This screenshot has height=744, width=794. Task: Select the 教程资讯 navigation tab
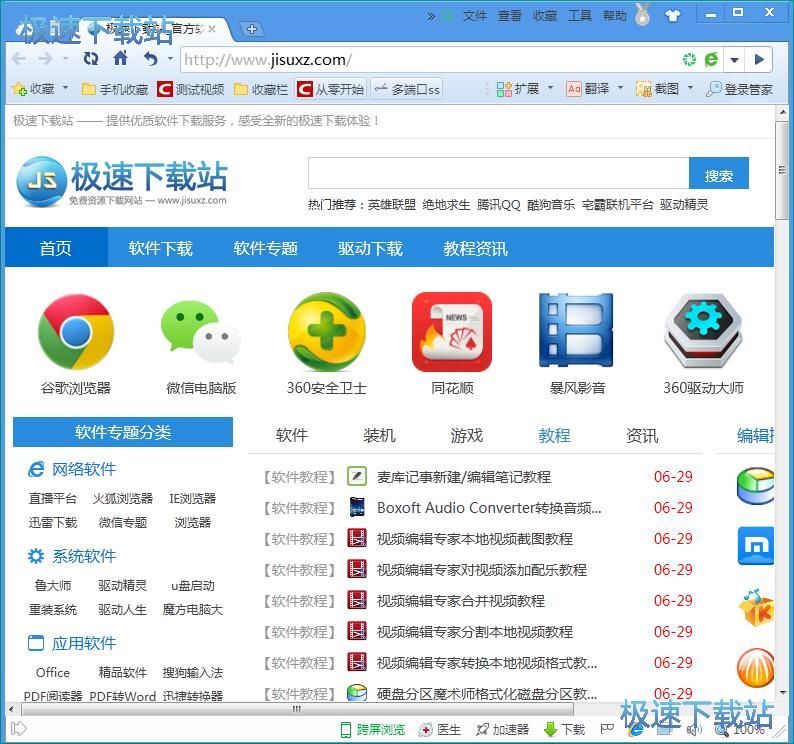click(475, 248)
